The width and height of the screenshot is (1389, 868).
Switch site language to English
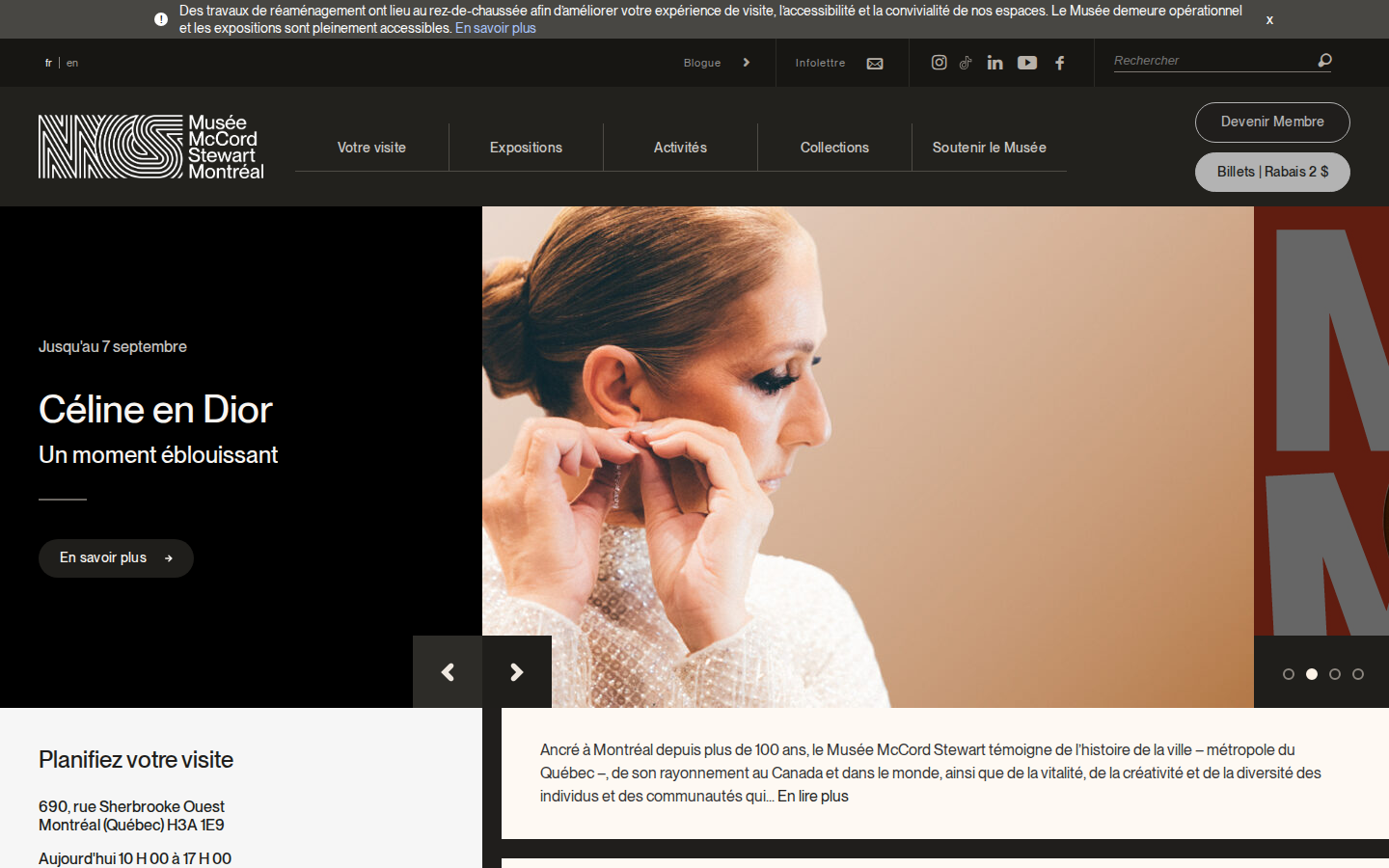coord(72,63)
